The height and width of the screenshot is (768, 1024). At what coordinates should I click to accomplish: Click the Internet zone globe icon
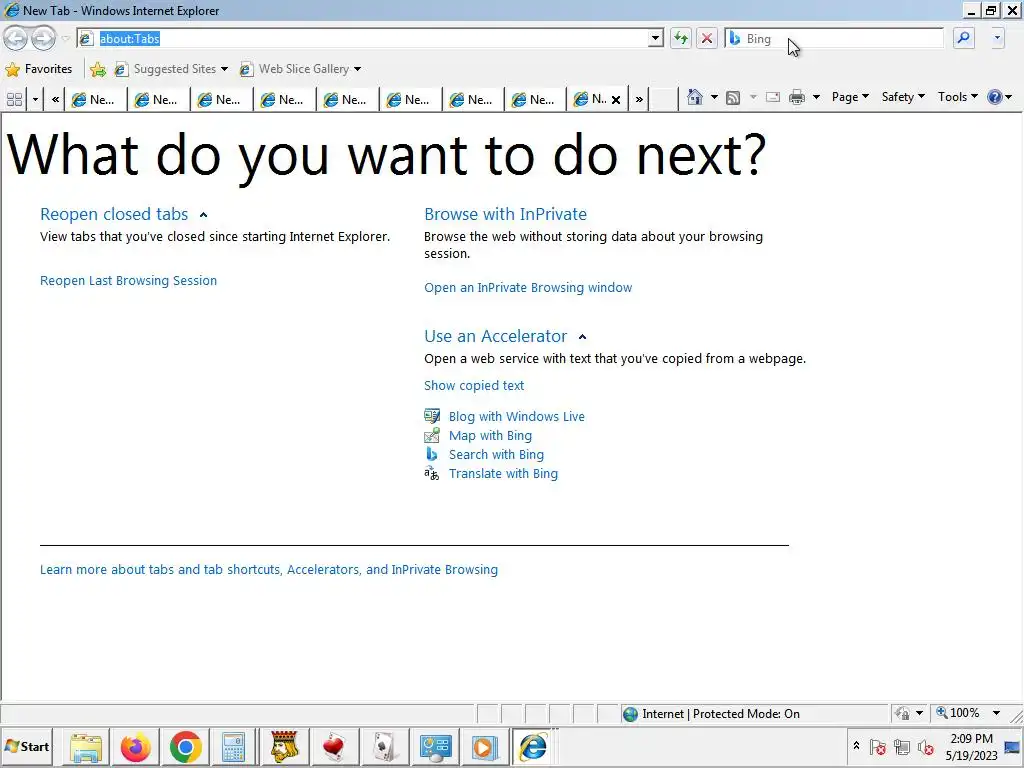[x=630, y=714]
